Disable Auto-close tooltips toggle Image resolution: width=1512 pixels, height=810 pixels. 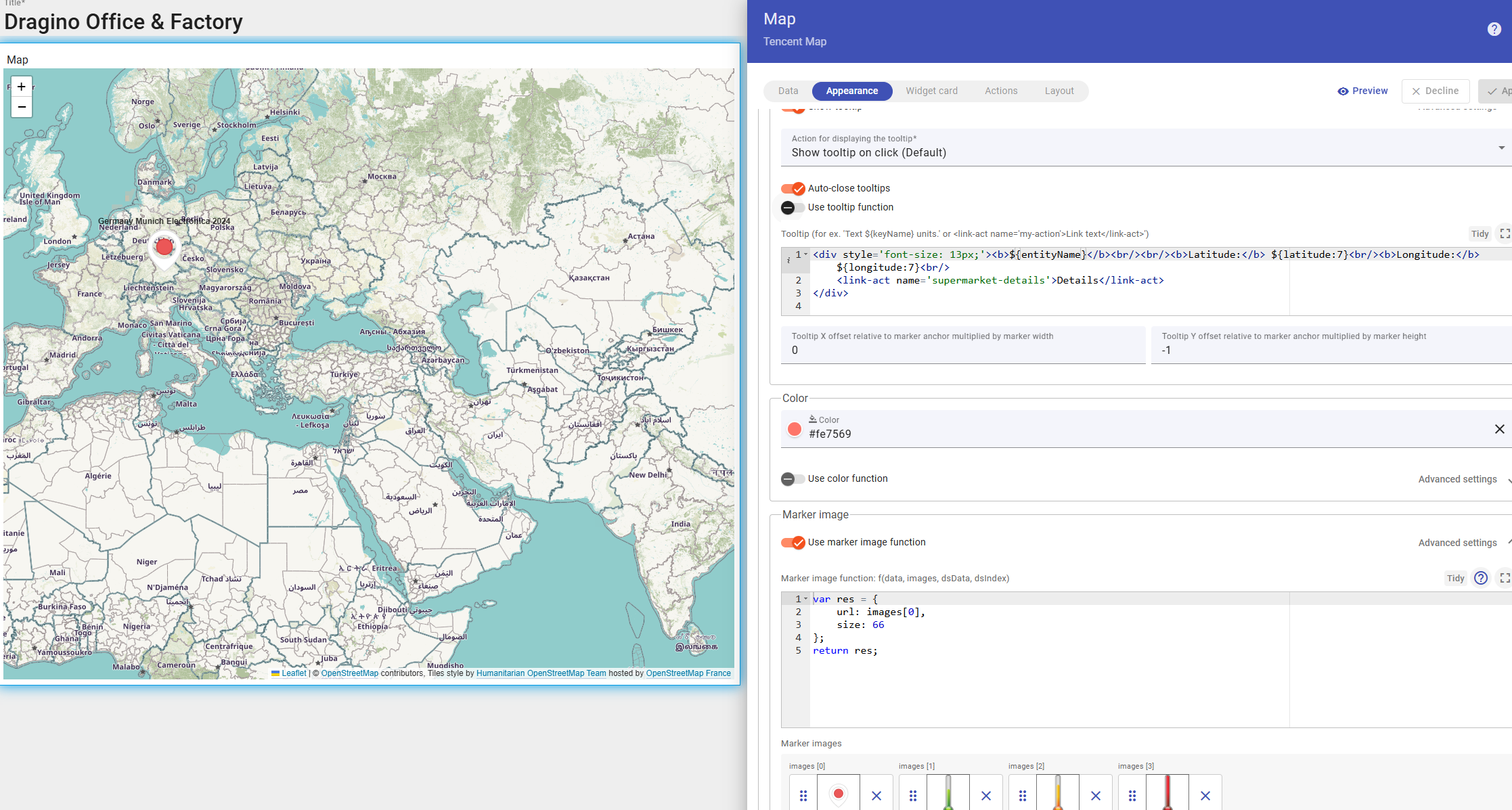click(793, 188)
